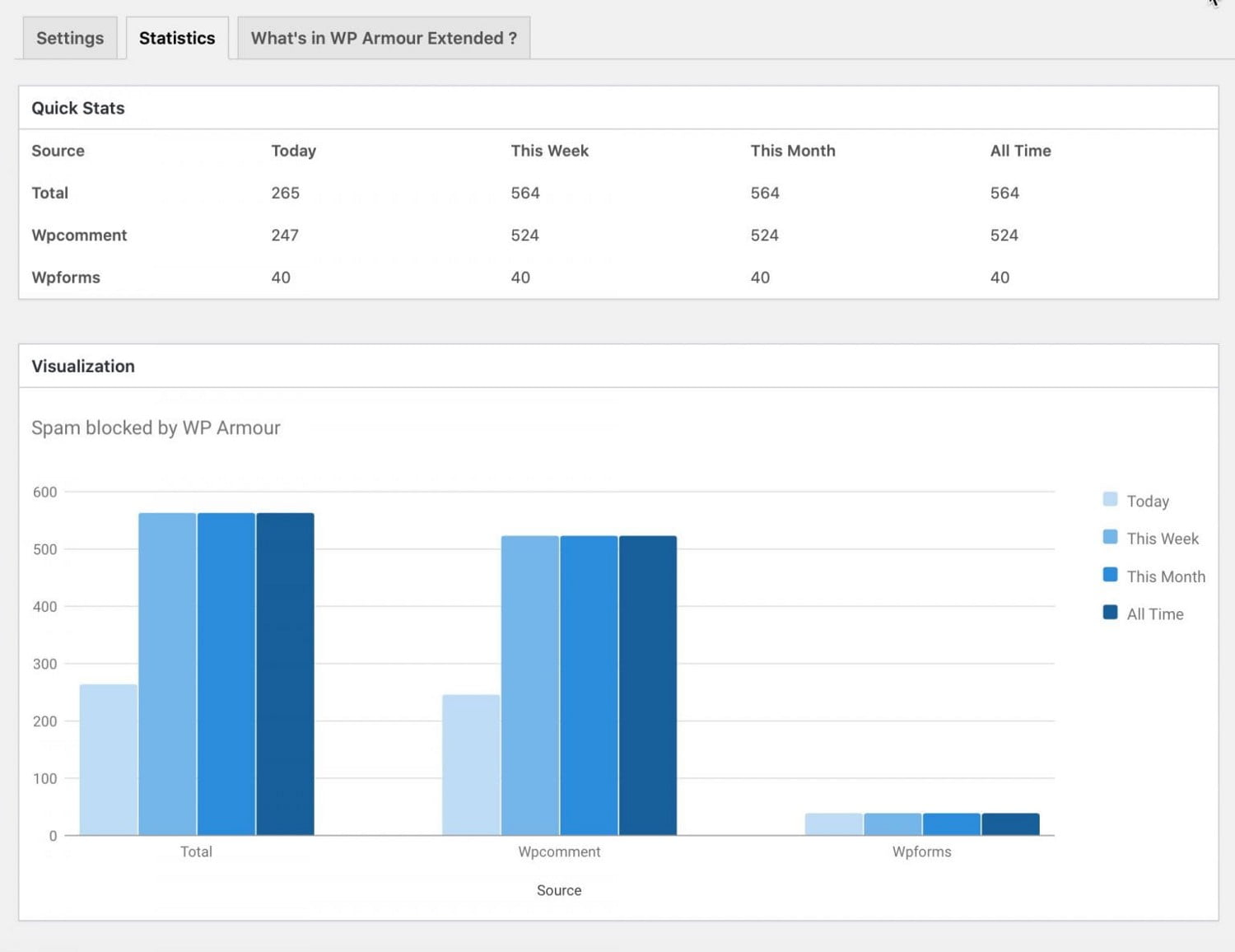
Task: Click Wpcomment value 524 under This Week
Action: coord(524,236)
